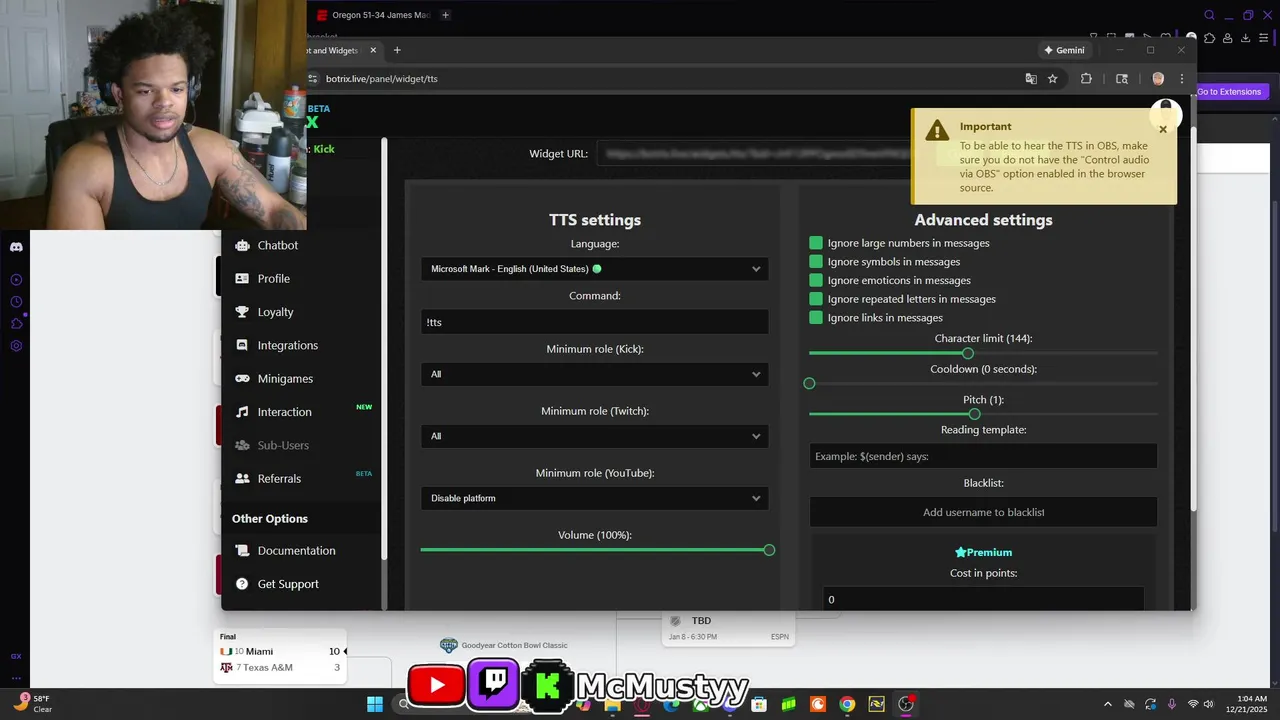
Task: Toggle Ignore links in messages
Action: click(x=816, y=317)
